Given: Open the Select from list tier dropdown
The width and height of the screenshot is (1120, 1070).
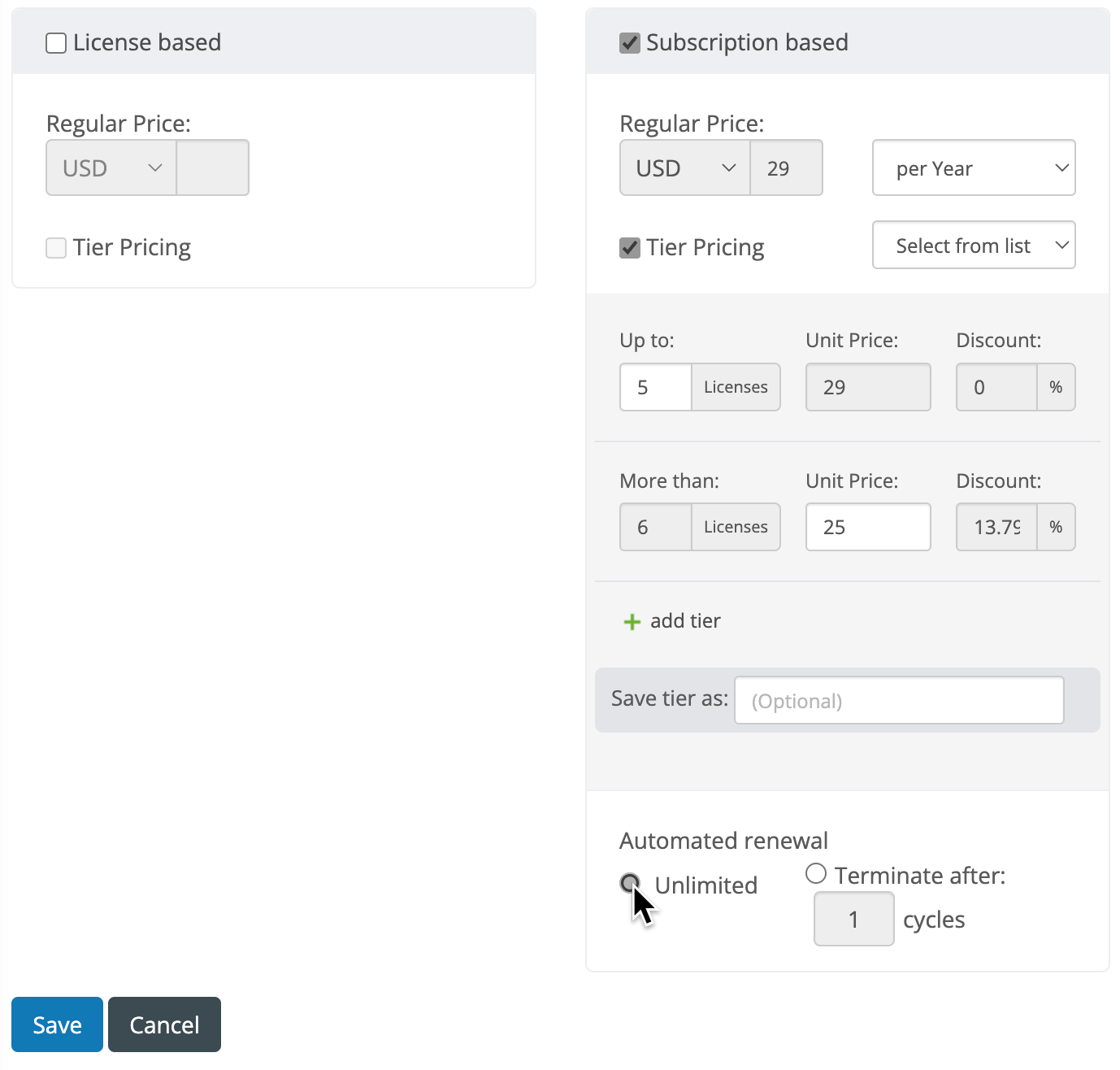Looking at the screenshot, I should (974, 246).
